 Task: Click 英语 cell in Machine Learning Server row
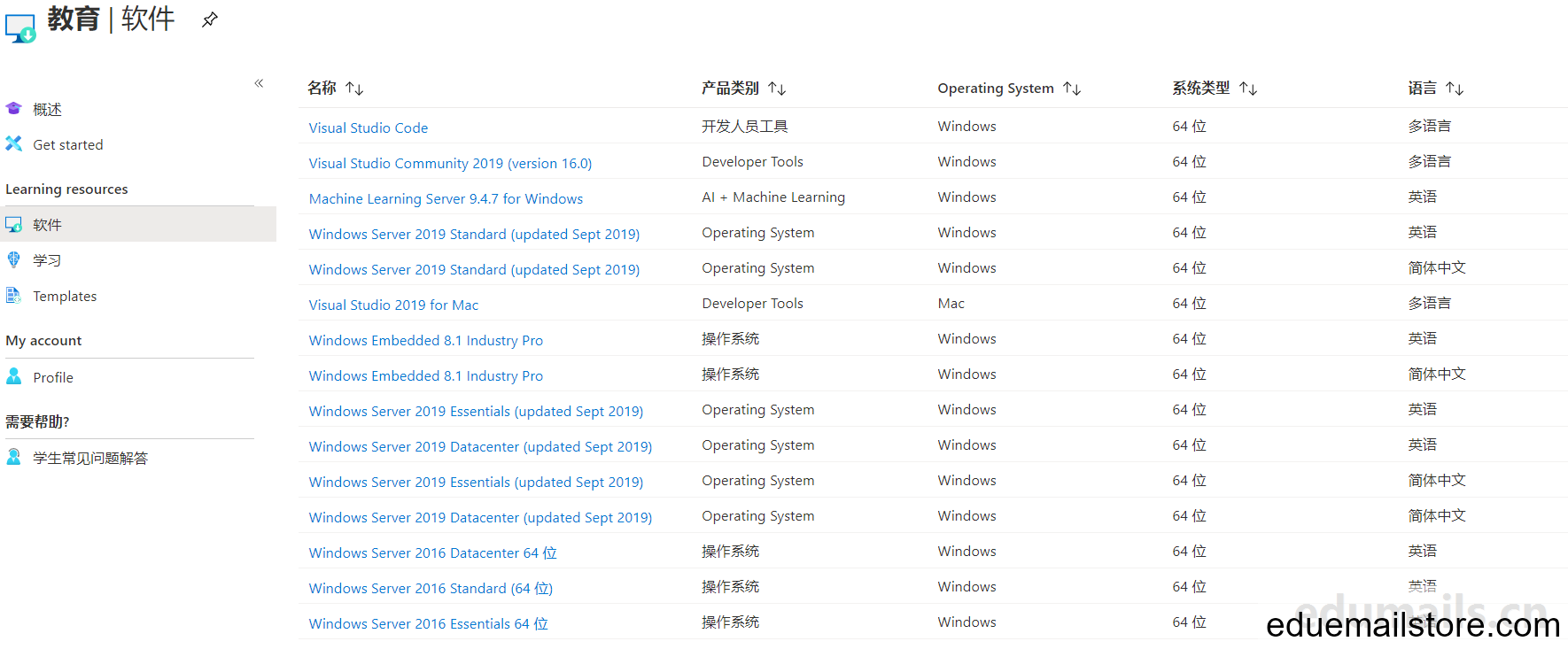1423,197
